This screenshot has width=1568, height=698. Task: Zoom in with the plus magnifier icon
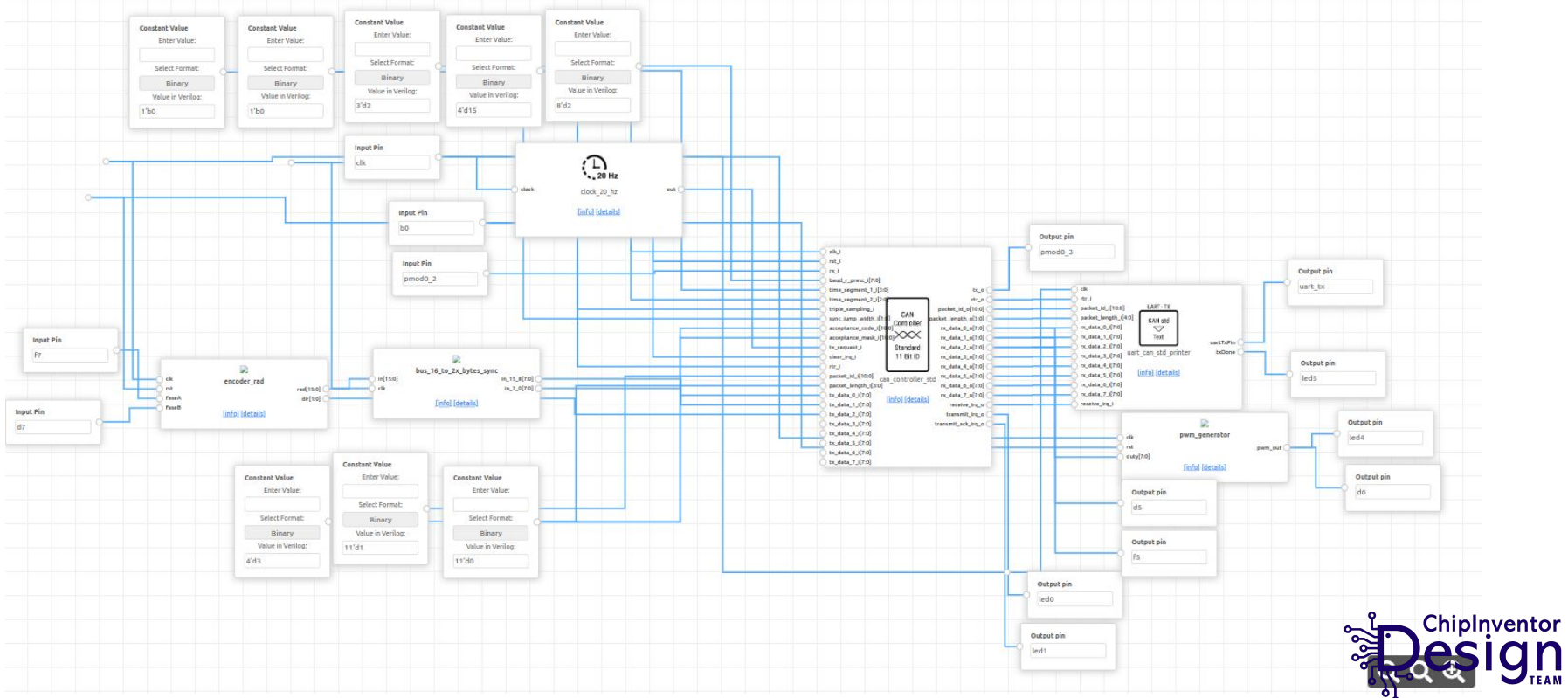point(1454,671)
